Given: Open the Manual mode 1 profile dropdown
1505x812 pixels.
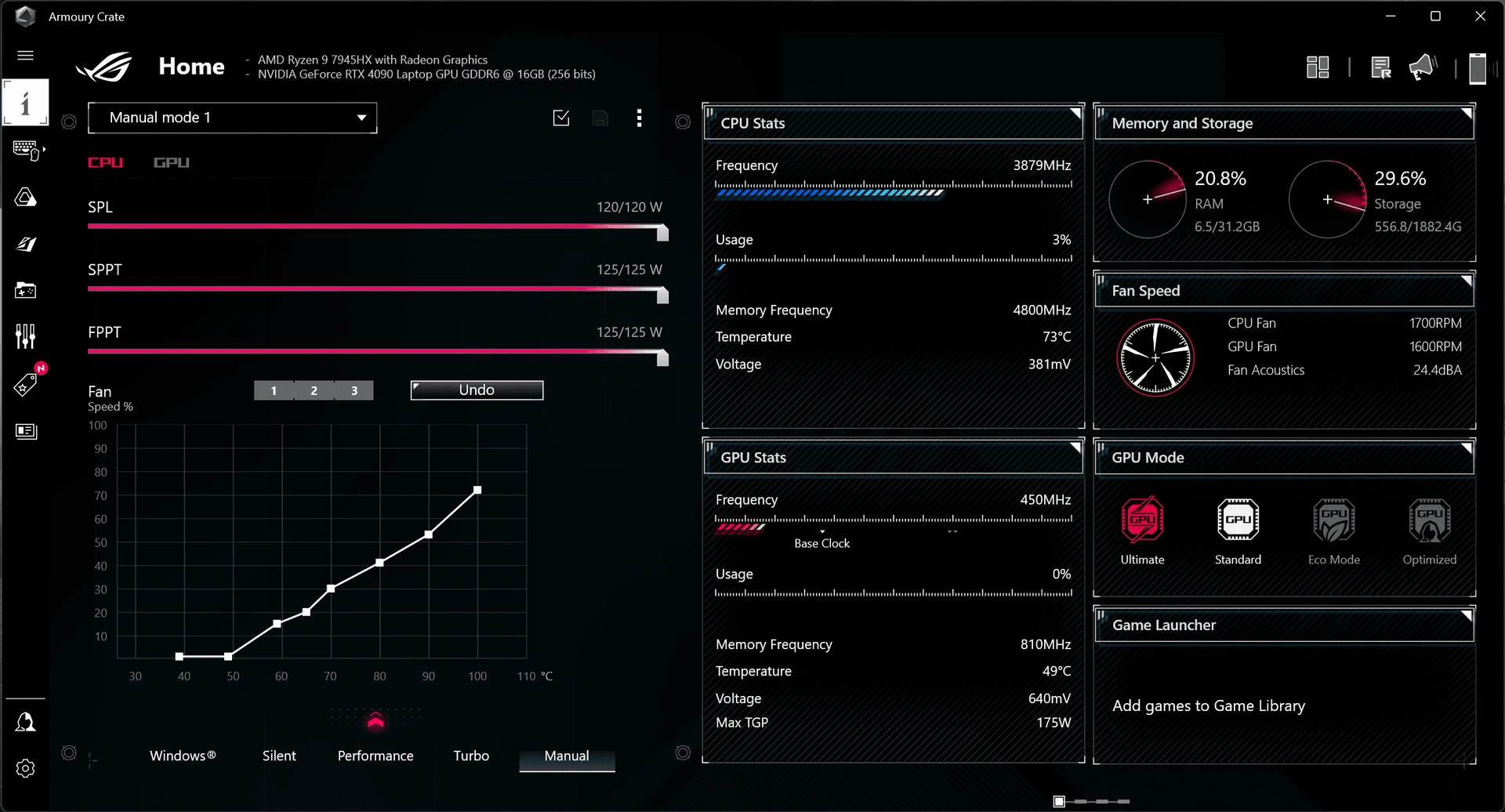Looking at the screenshot, I should click(233, 118).
